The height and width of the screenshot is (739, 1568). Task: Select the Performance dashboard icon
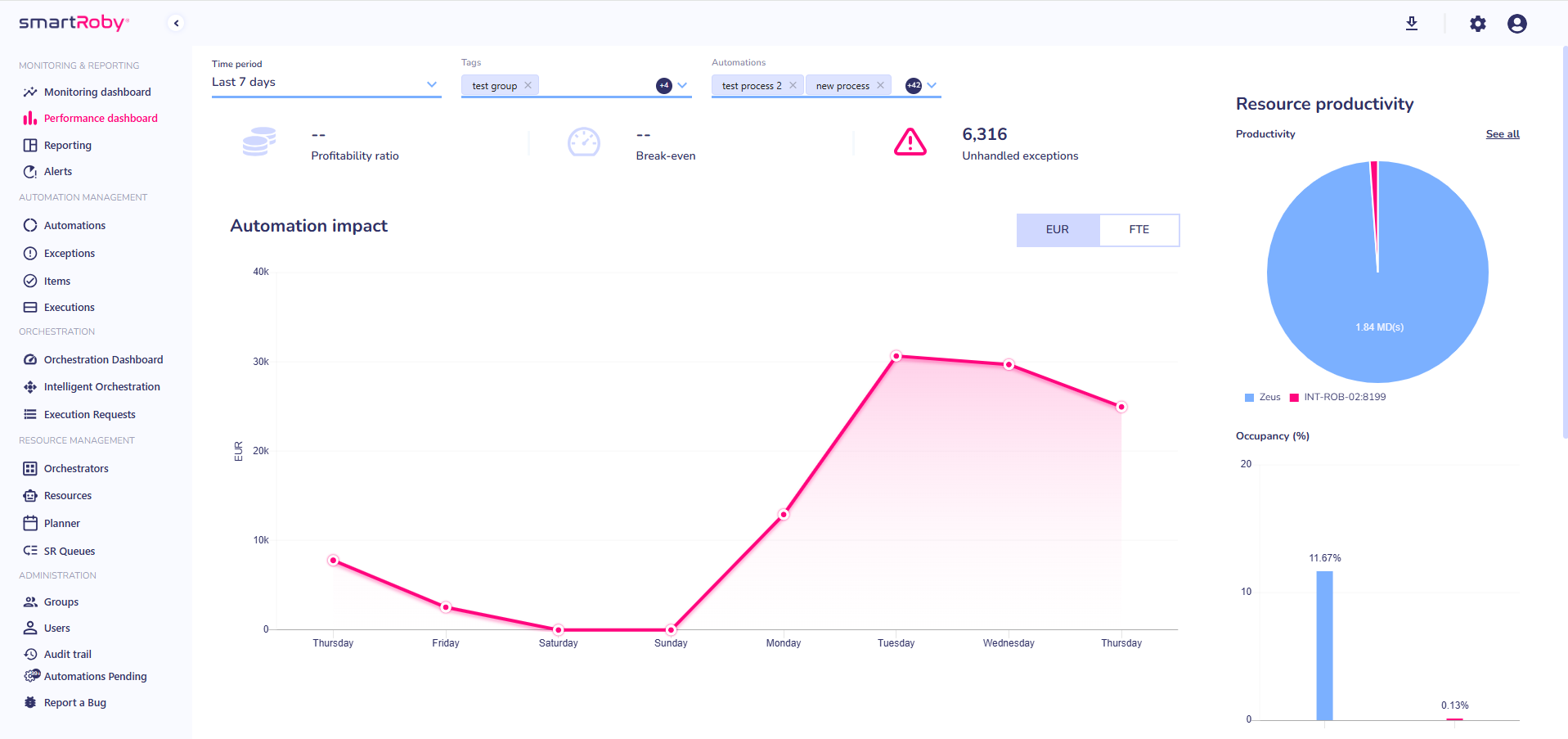[x=29, y=118]
